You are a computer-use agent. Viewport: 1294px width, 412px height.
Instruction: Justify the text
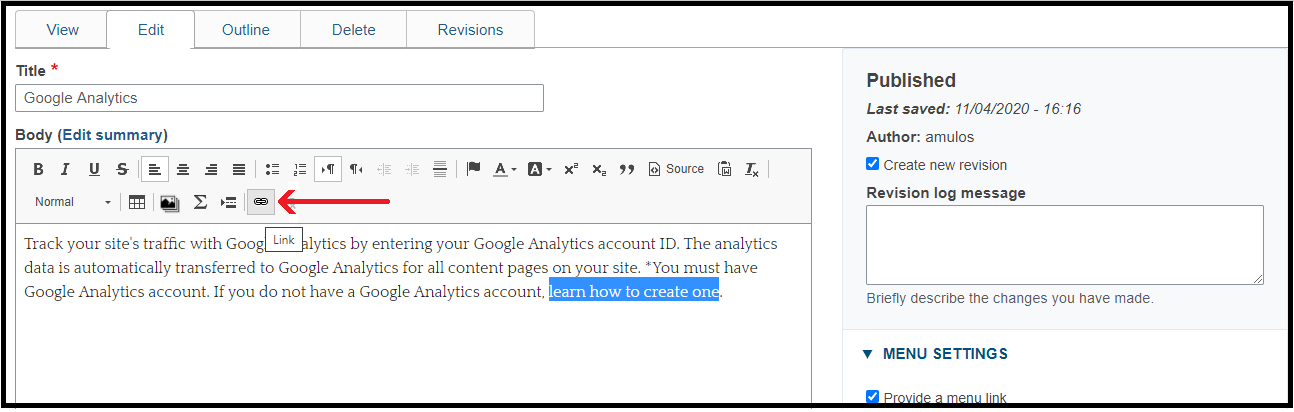click(x=239, y=169)
